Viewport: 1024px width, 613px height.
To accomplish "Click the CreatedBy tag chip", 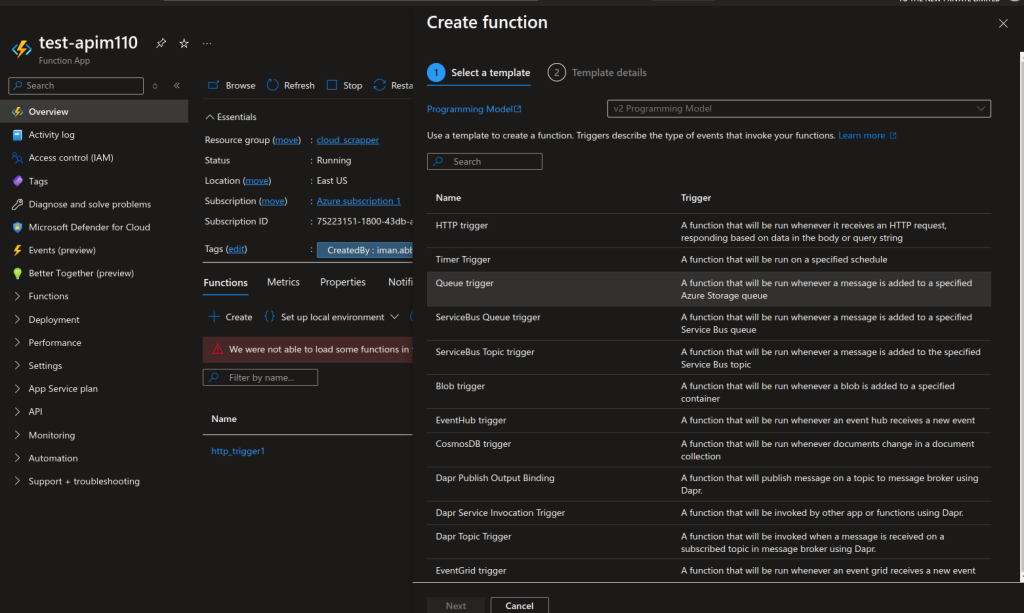I will 365,250.
